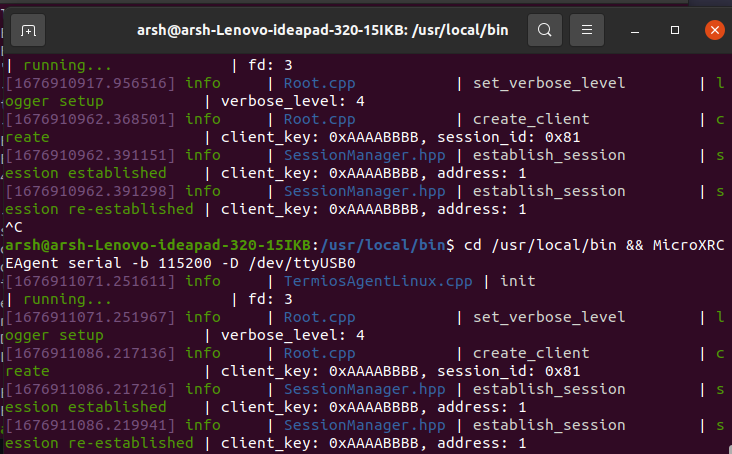The height and width of the screenshot is (454, 732).
Task: Click timestamp [1676911071.251967]
Action: click(x=90, y=317)
